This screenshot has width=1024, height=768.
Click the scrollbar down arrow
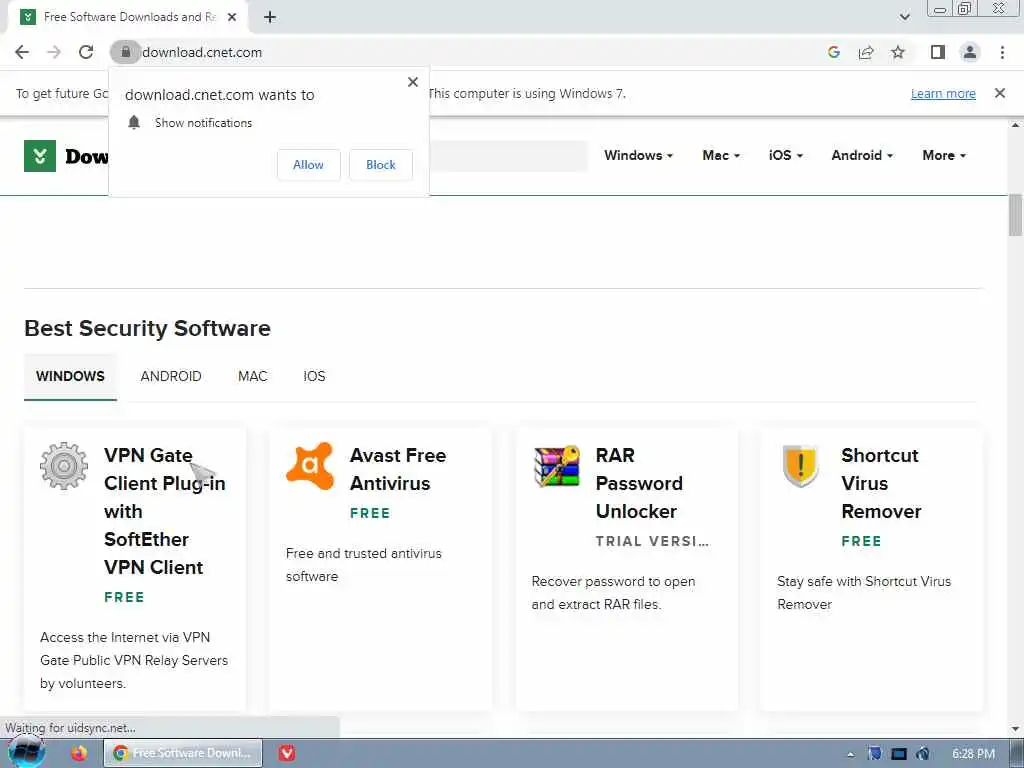(1016, 728)
